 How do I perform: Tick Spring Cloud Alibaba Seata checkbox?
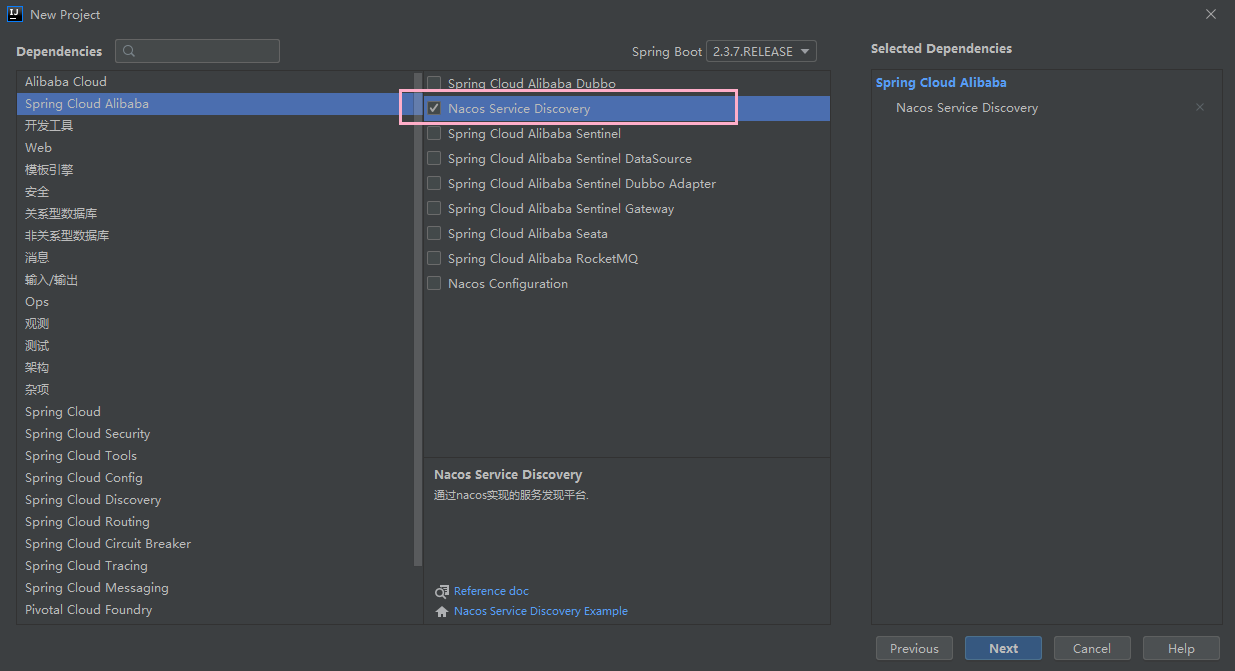click(x=434, y=233)
